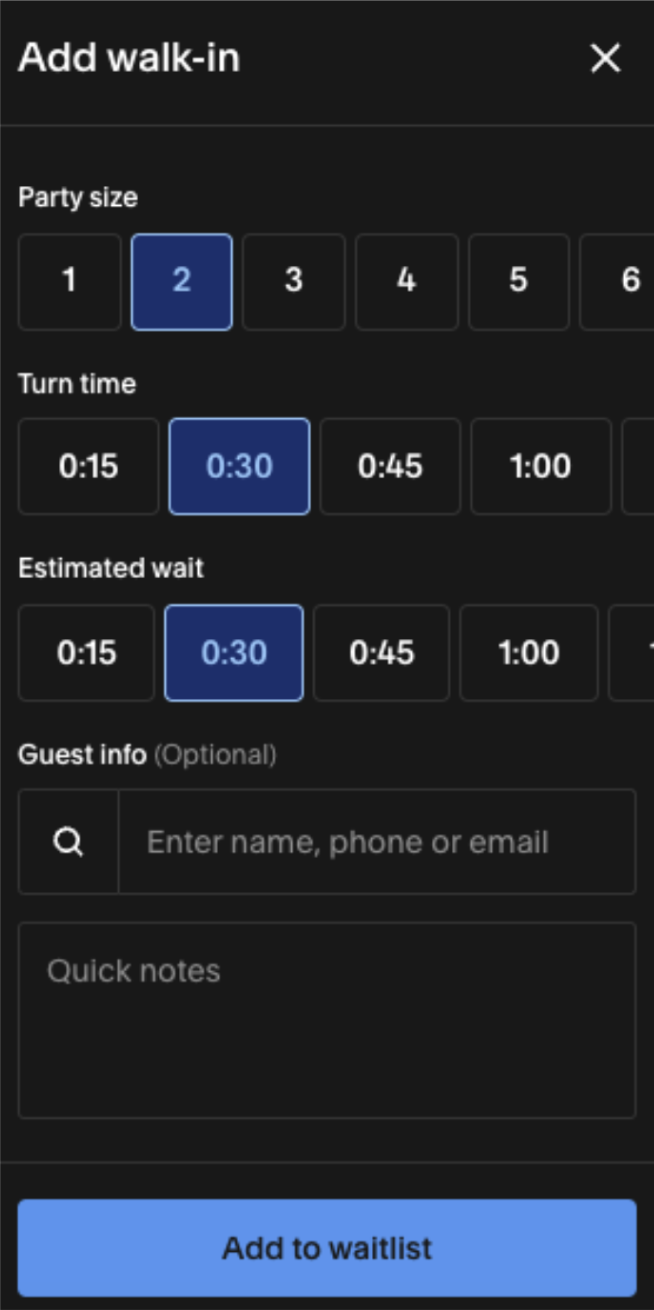Set turn time to 1:00

click(x=540, y=466)
